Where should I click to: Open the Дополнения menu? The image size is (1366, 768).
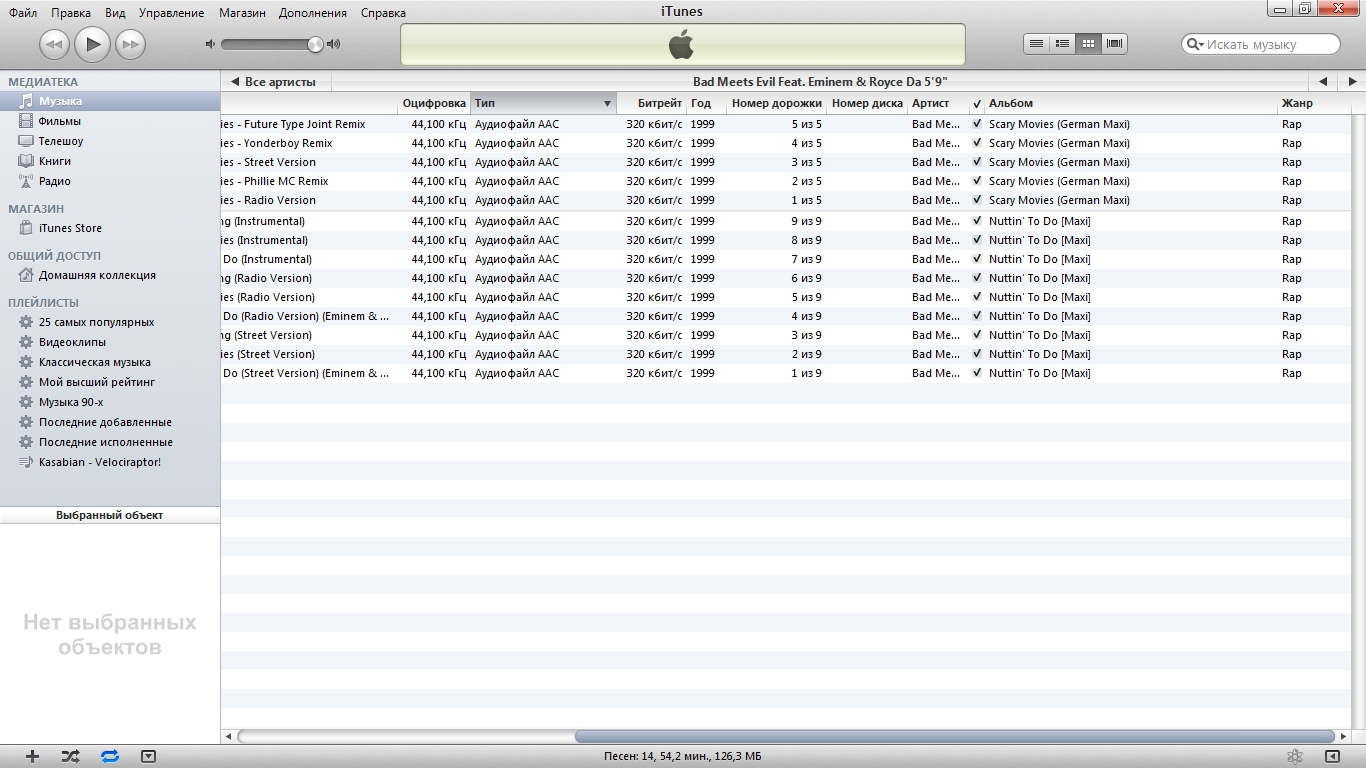313,13
